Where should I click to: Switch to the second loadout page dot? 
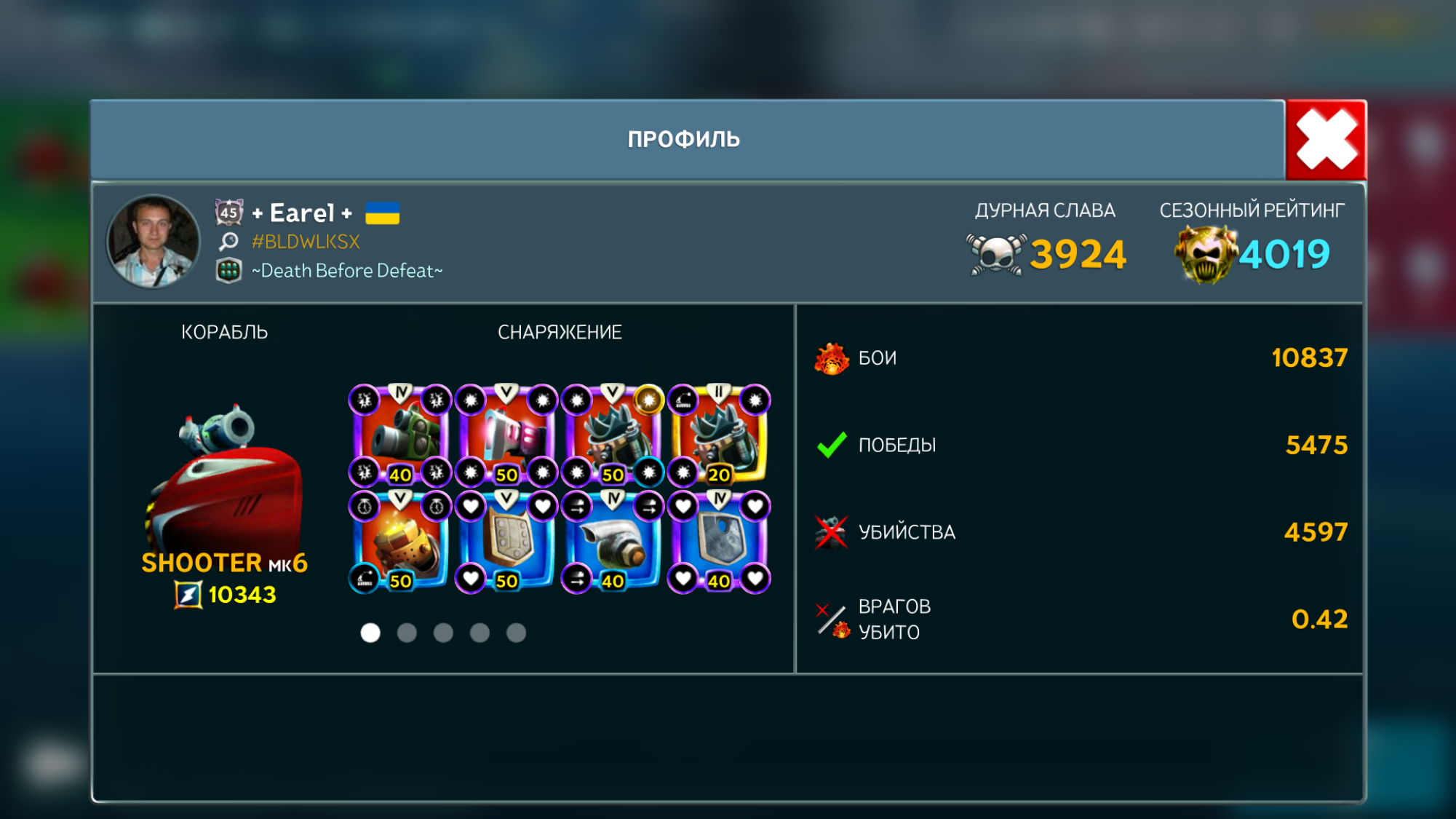(x=407, y=633)
